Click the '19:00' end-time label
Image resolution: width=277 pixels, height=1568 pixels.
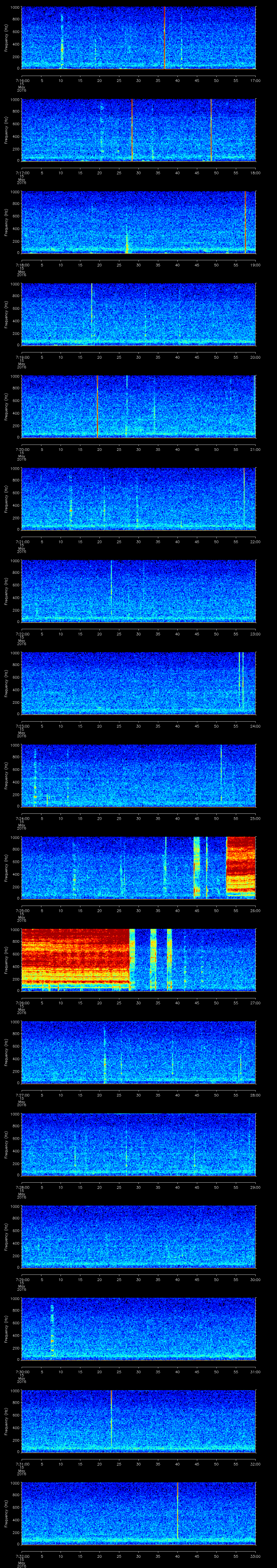[x=255, y=265]
